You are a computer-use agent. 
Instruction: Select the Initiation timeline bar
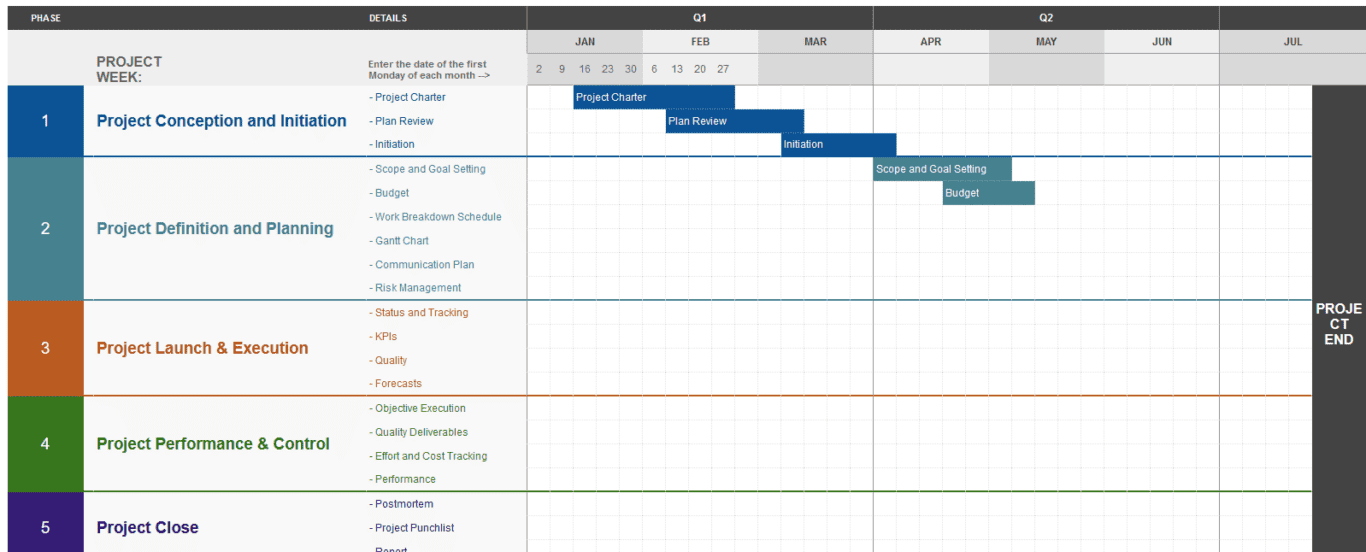pyautogui.click(x=839, y=145)
